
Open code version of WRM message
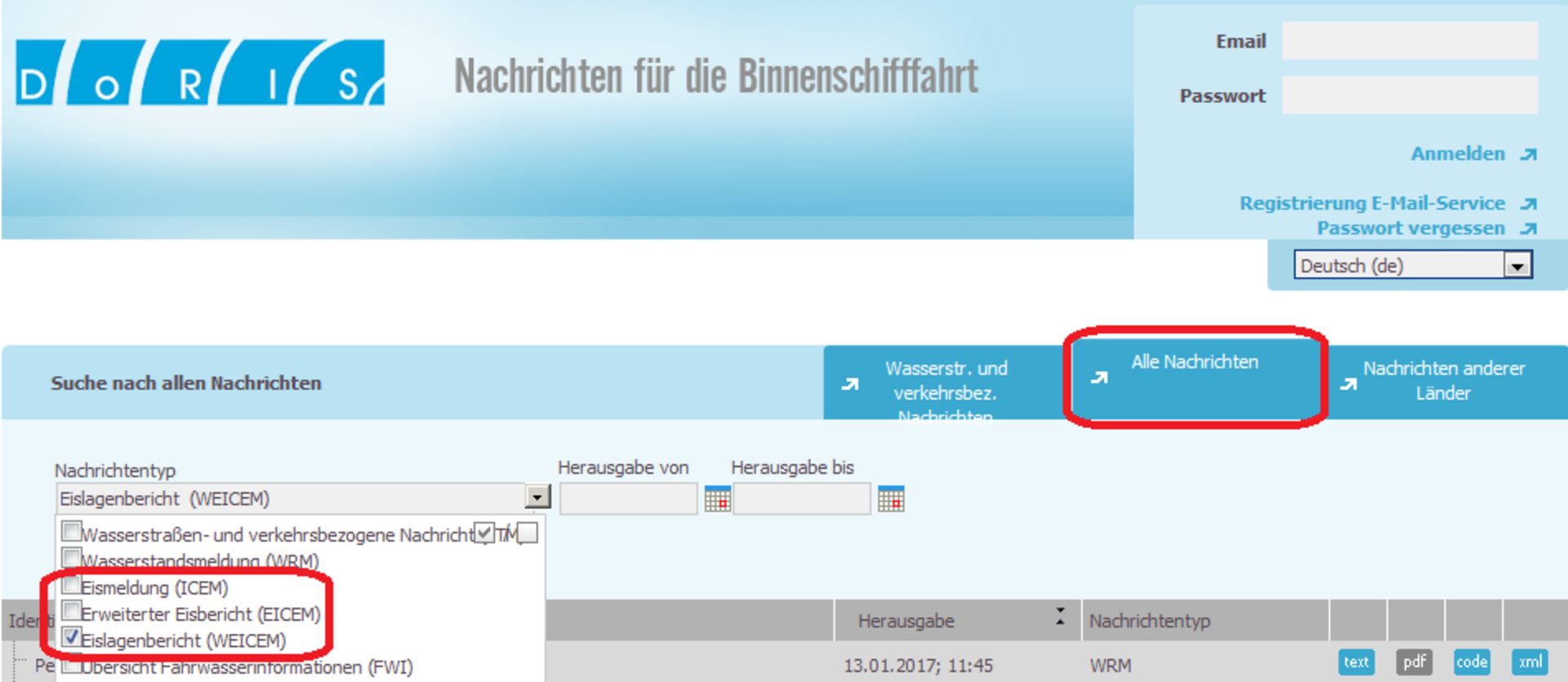1472,662
